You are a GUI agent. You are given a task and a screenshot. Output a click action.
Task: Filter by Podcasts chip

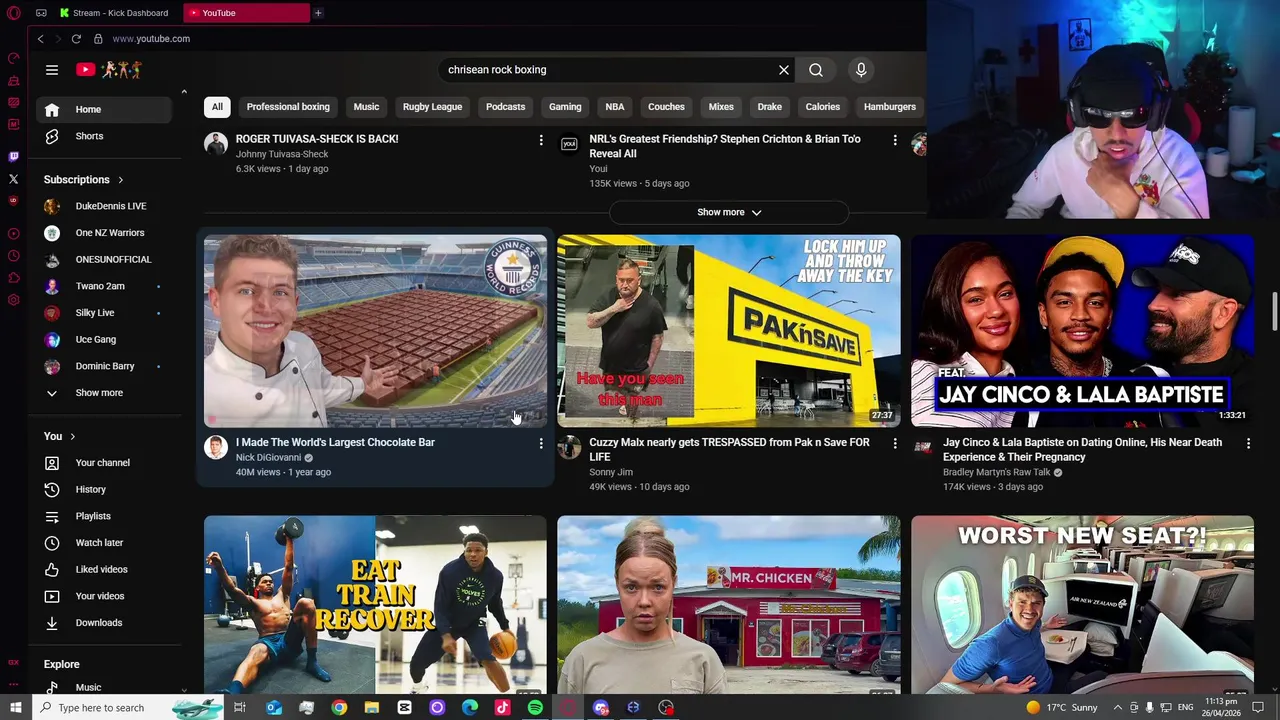tap(505, 107)
